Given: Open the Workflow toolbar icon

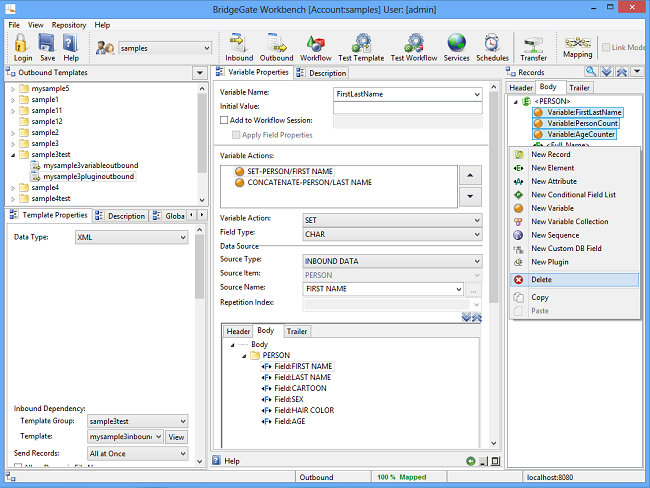Looking at the screenshot, I should 315,47.
